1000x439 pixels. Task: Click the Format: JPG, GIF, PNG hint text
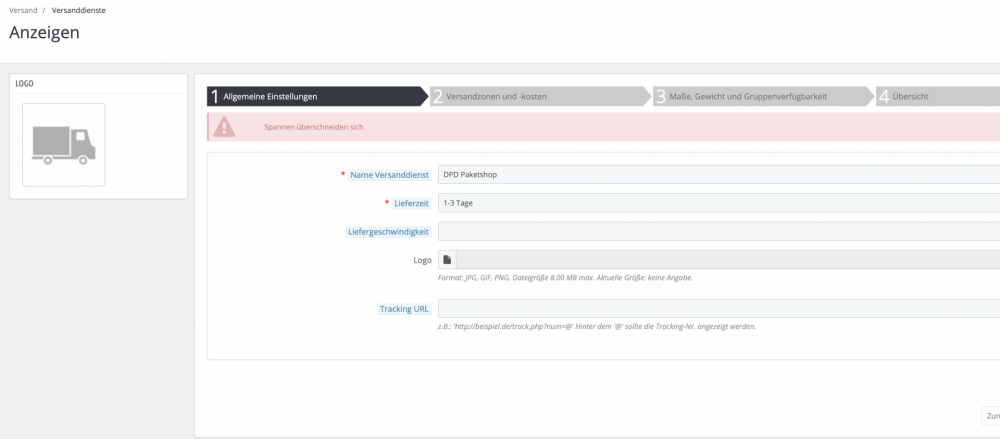point(565,278)
